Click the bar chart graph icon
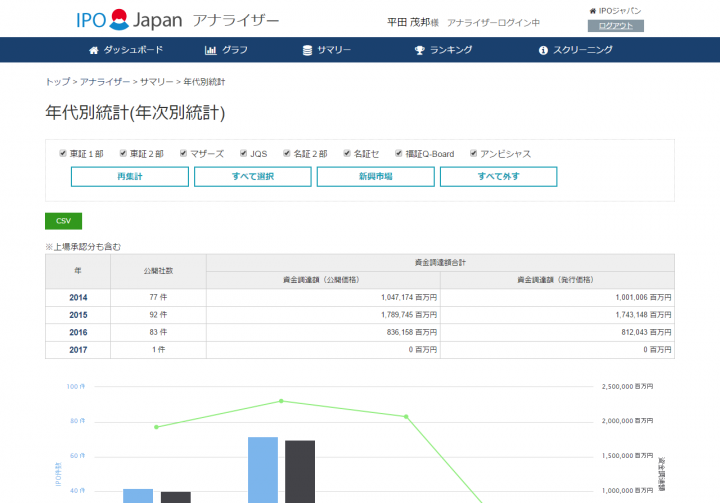The height and width of the screenshot is (503, 720). 211,50
